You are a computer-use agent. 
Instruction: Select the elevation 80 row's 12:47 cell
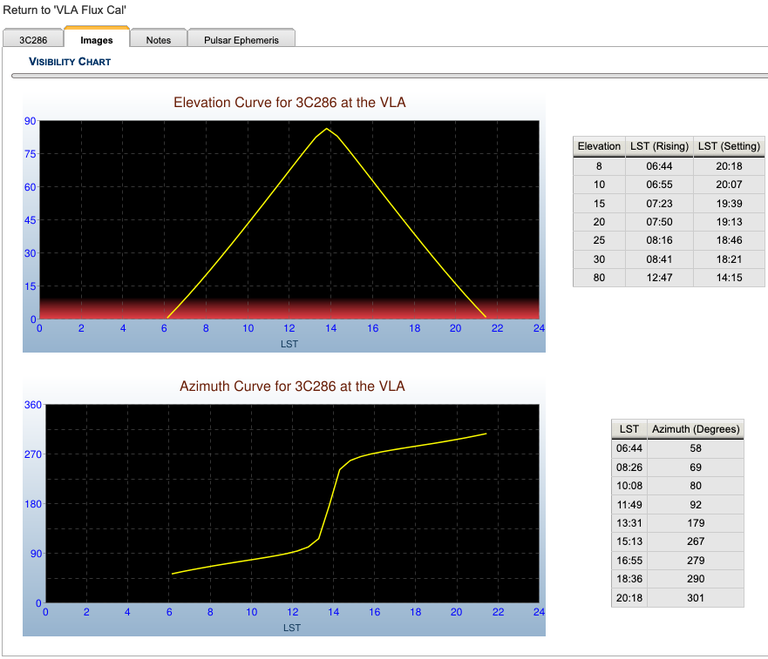tap(659, 278)
